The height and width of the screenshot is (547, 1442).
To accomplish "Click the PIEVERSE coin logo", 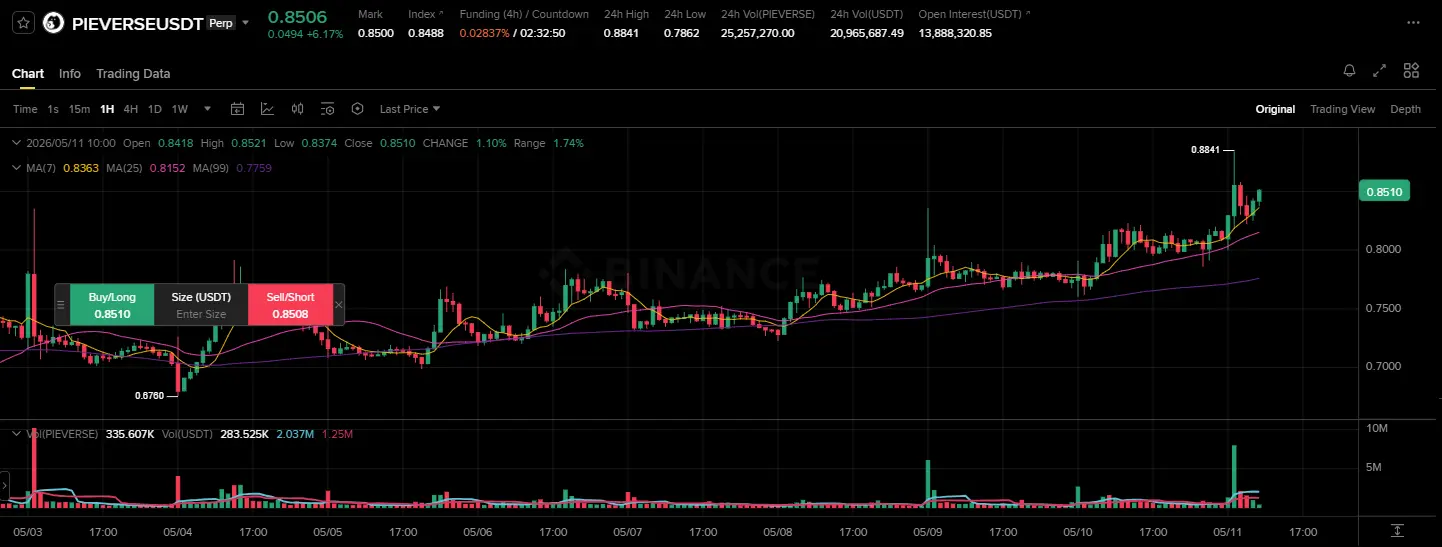I will tap(54, 23).
